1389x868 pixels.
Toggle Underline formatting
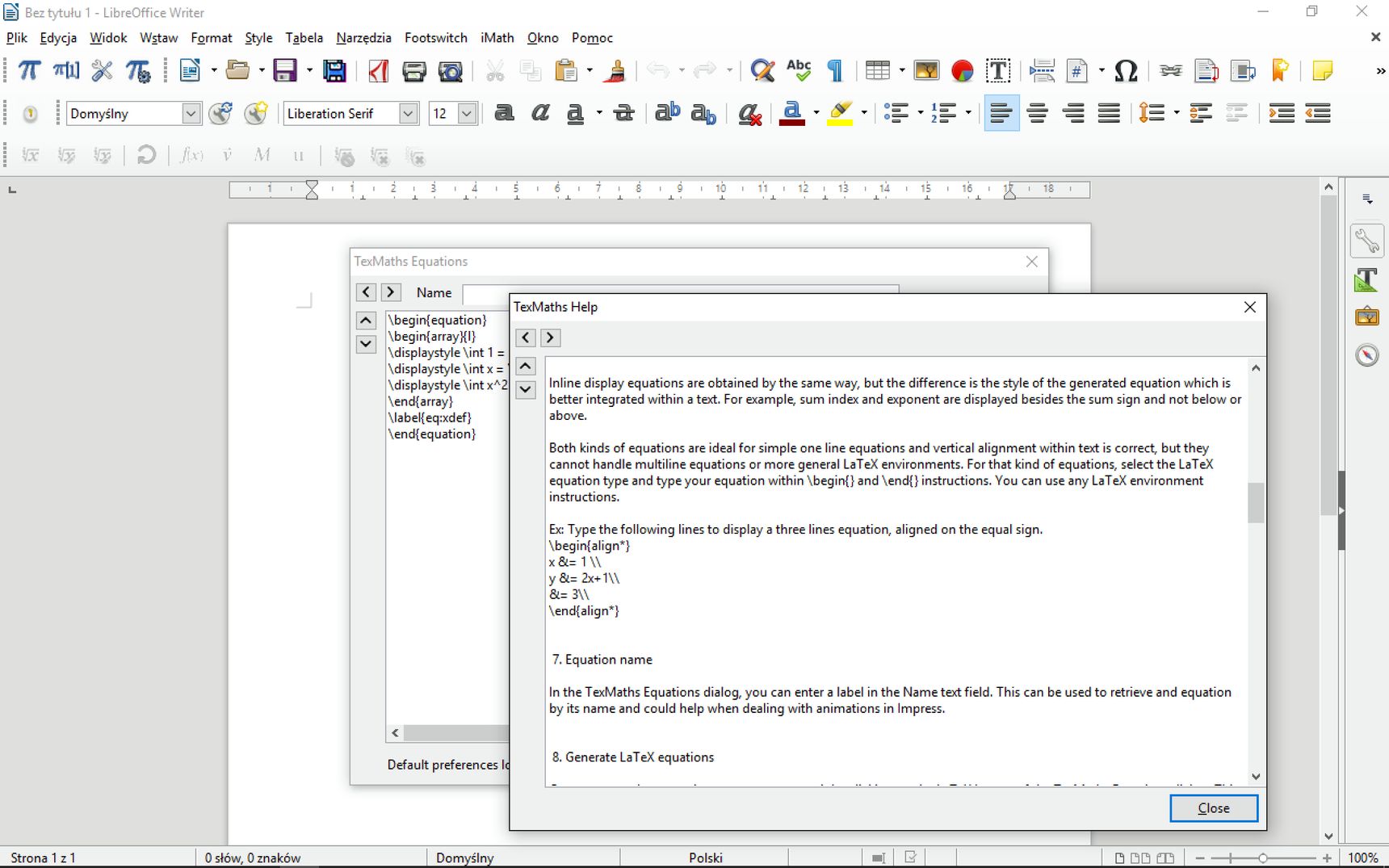(575, 113)
